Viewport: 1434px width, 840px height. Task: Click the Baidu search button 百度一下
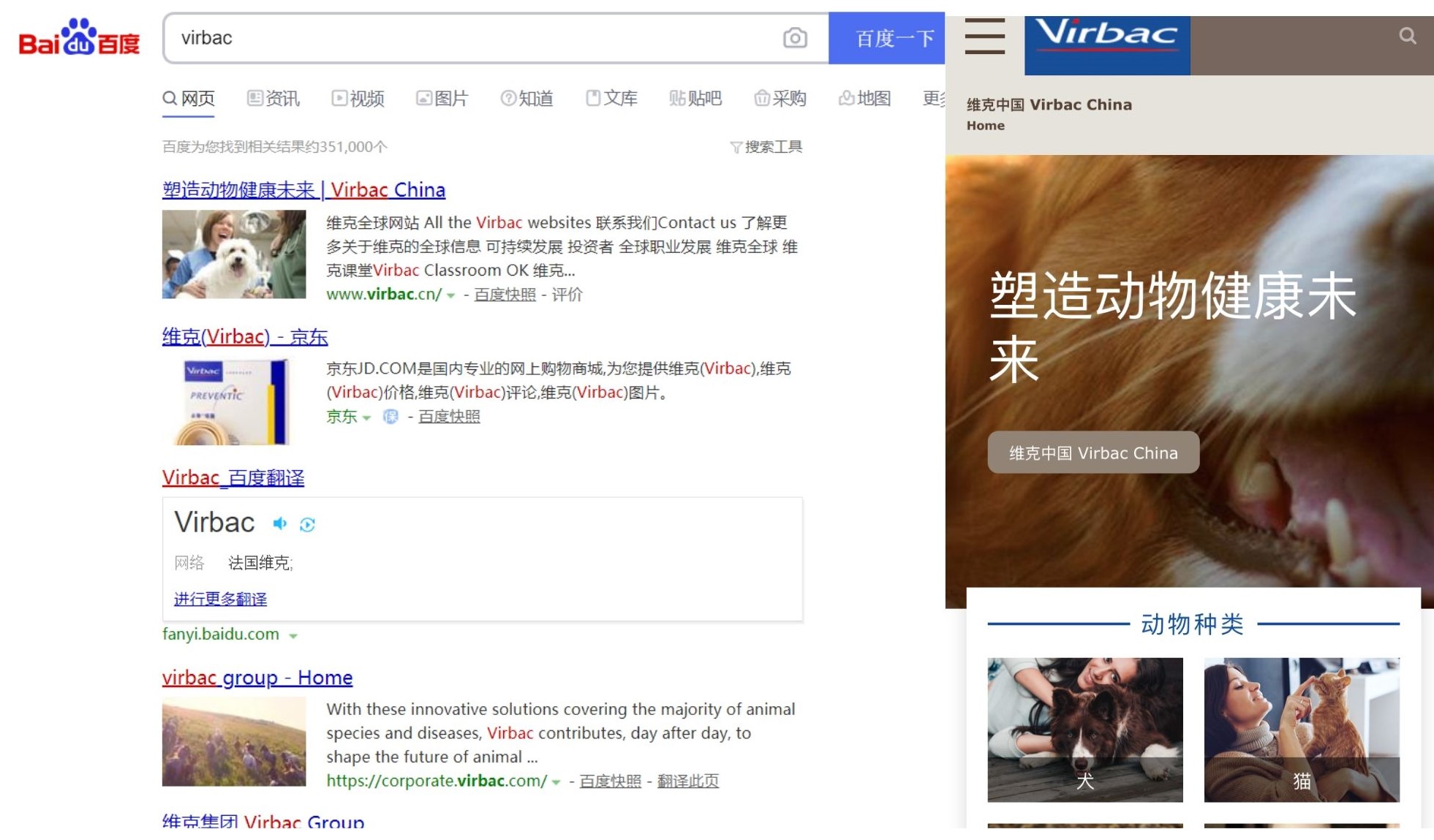886,38
